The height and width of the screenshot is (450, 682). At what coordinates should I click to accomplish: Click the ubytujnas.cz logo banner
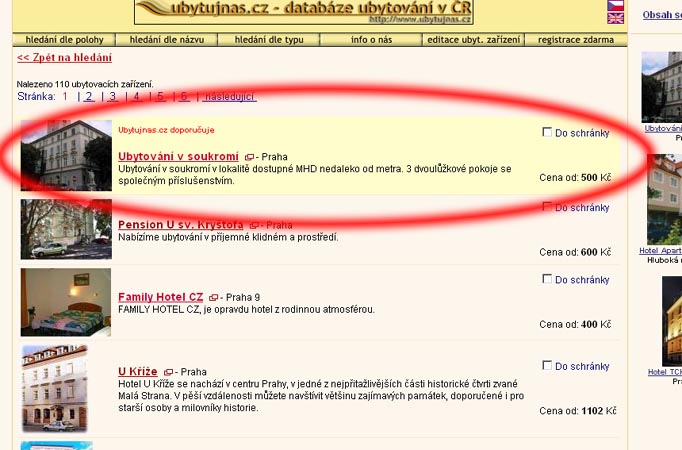coord(304,12)
